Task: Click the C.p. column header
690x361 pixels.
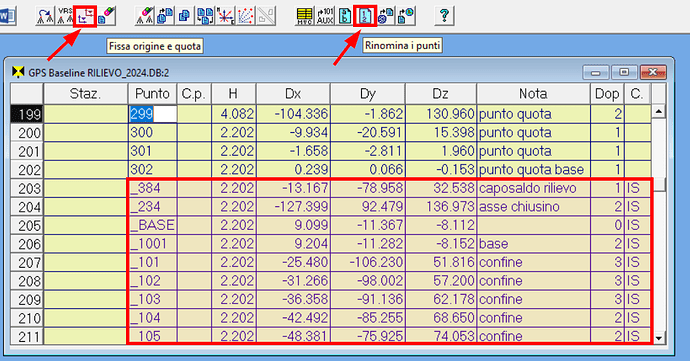Action: (194, 94)
